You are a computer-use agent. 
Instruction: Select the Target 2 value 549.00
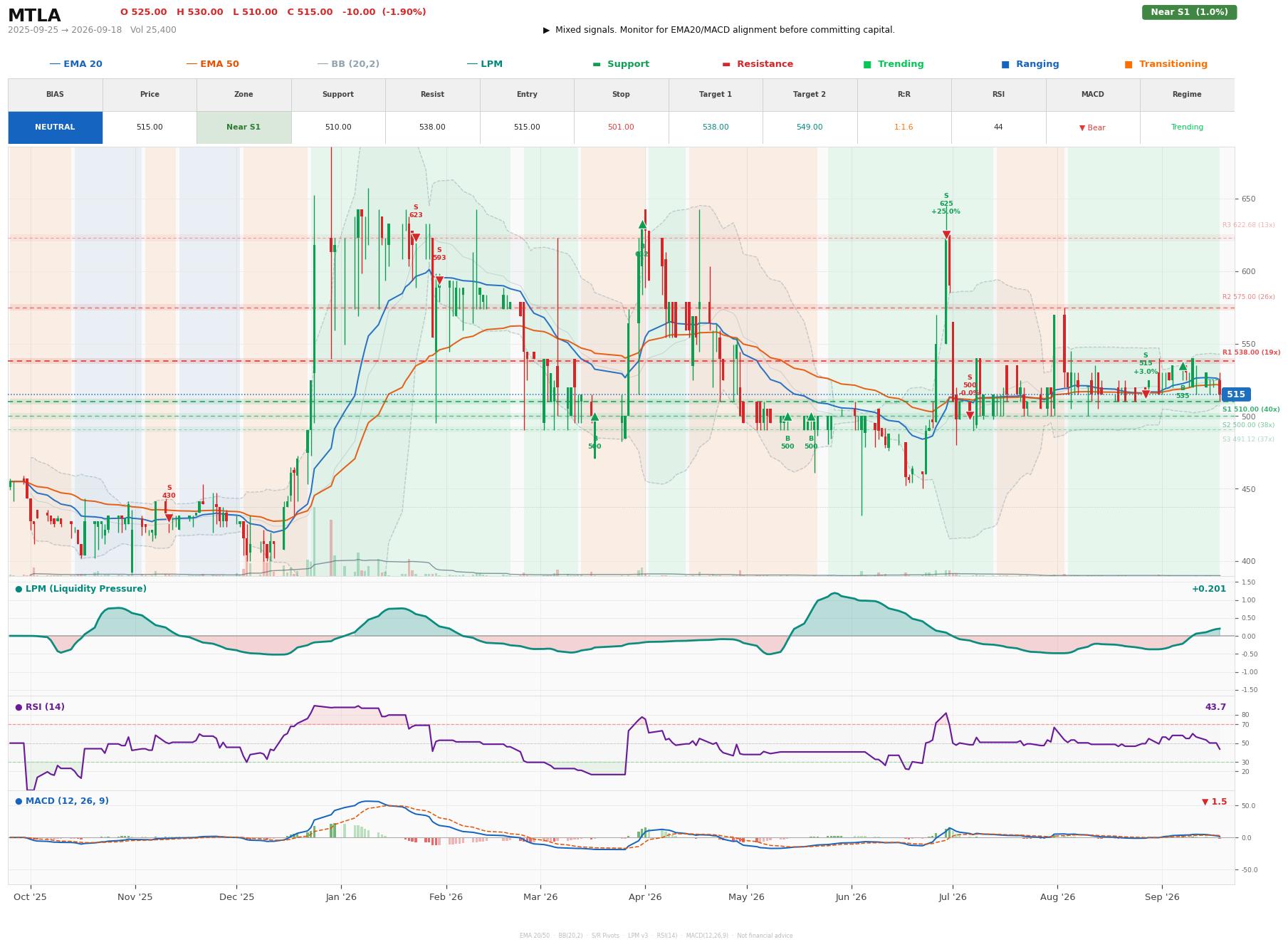[x=810, y=127]
